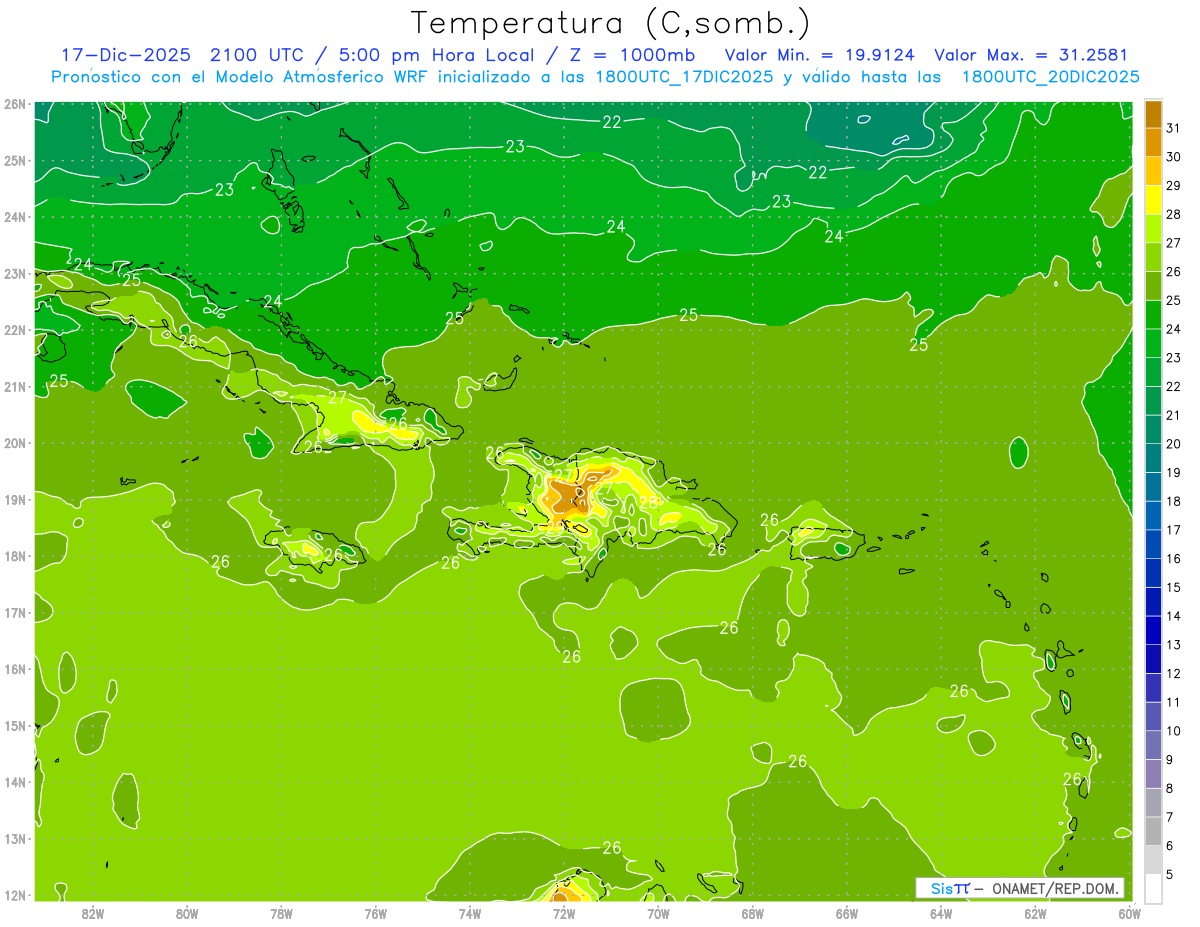1200x927 pixels.
Task: Click the "18N" latitude axis label
Action: point(14,556)
